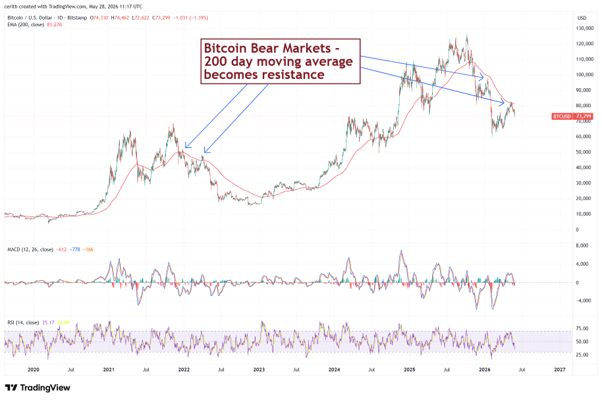Select the 'MACD (12, 26, close)' legend
The image size is (602, 400).
(x=30, y=250)
